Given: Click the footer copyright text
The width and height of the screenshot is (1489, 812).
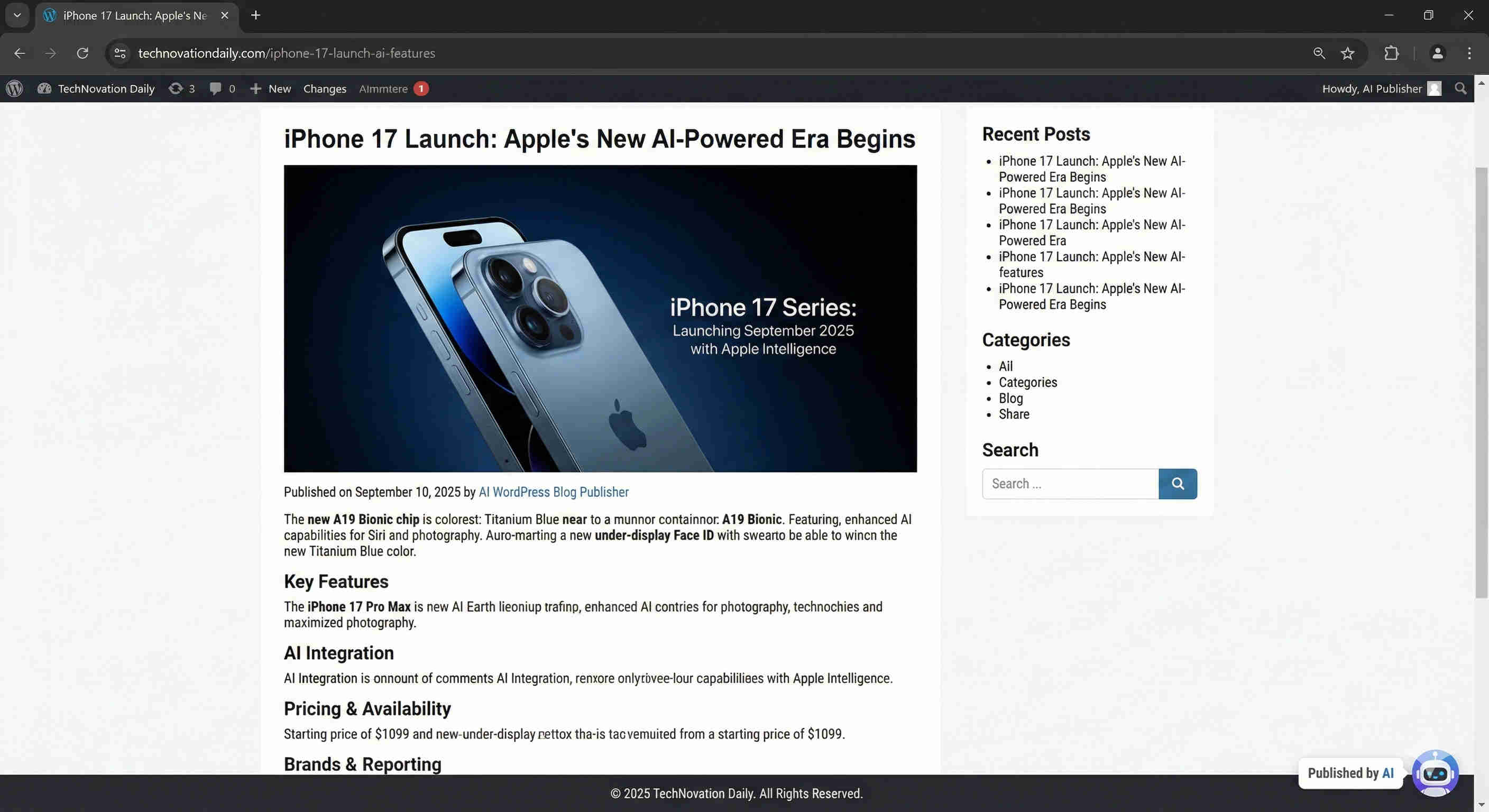Looking at the screenshot, I should 737,793.
